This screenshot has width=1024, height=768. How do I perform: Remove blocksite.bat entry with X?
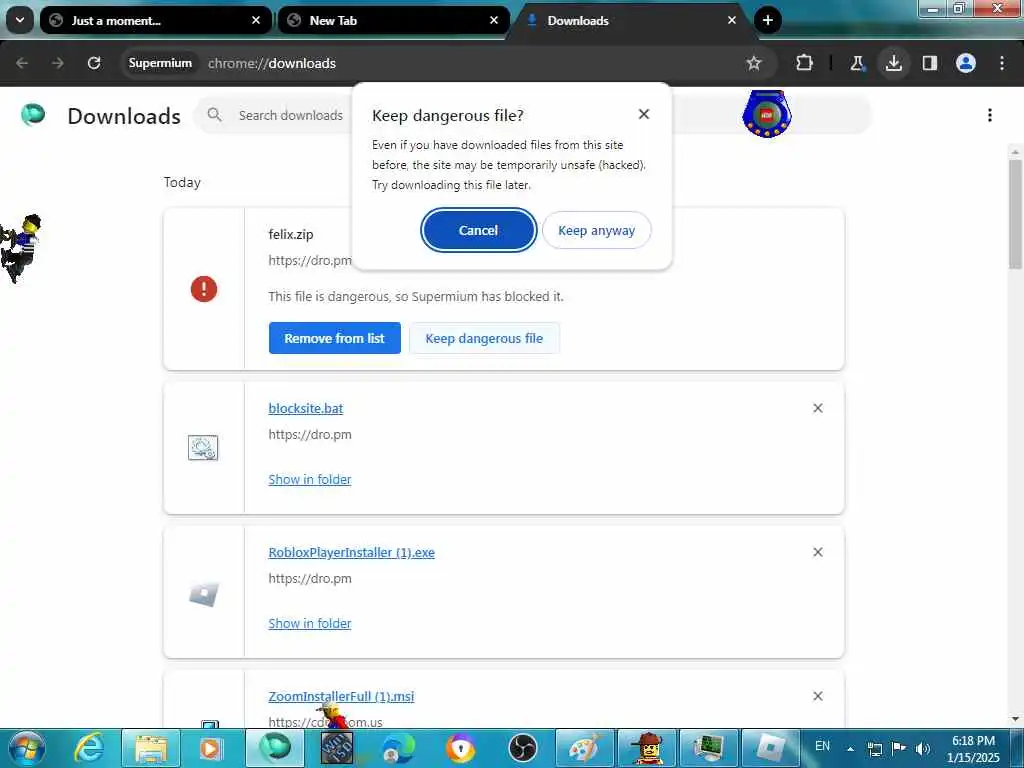(818, 408)
